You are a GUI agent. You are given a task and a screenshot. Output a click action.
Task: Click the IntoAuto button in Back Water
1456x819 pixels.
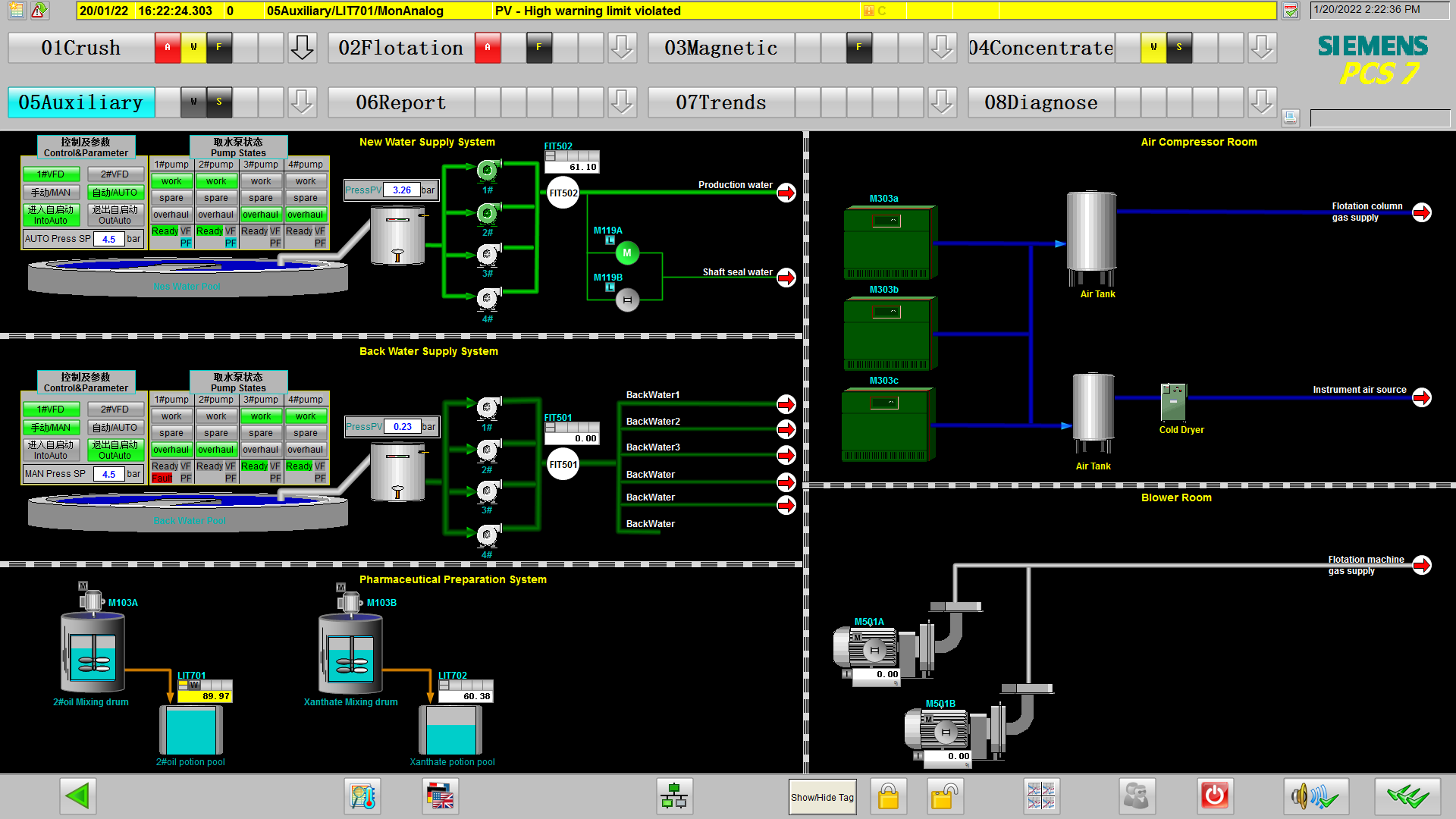click(x=51, y=450)
